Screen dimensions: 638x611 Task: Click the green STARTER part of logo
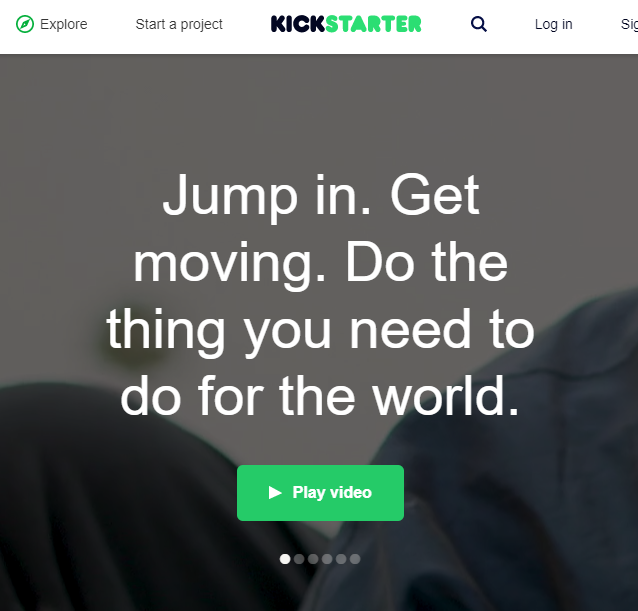pos(374,24)
